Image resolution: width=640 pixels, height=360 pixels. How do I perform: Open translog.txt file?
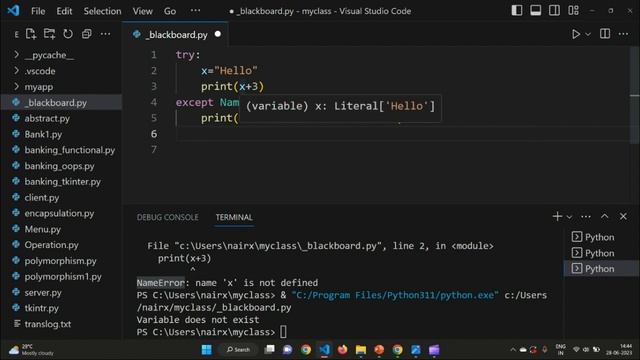[x=61, y=324]
